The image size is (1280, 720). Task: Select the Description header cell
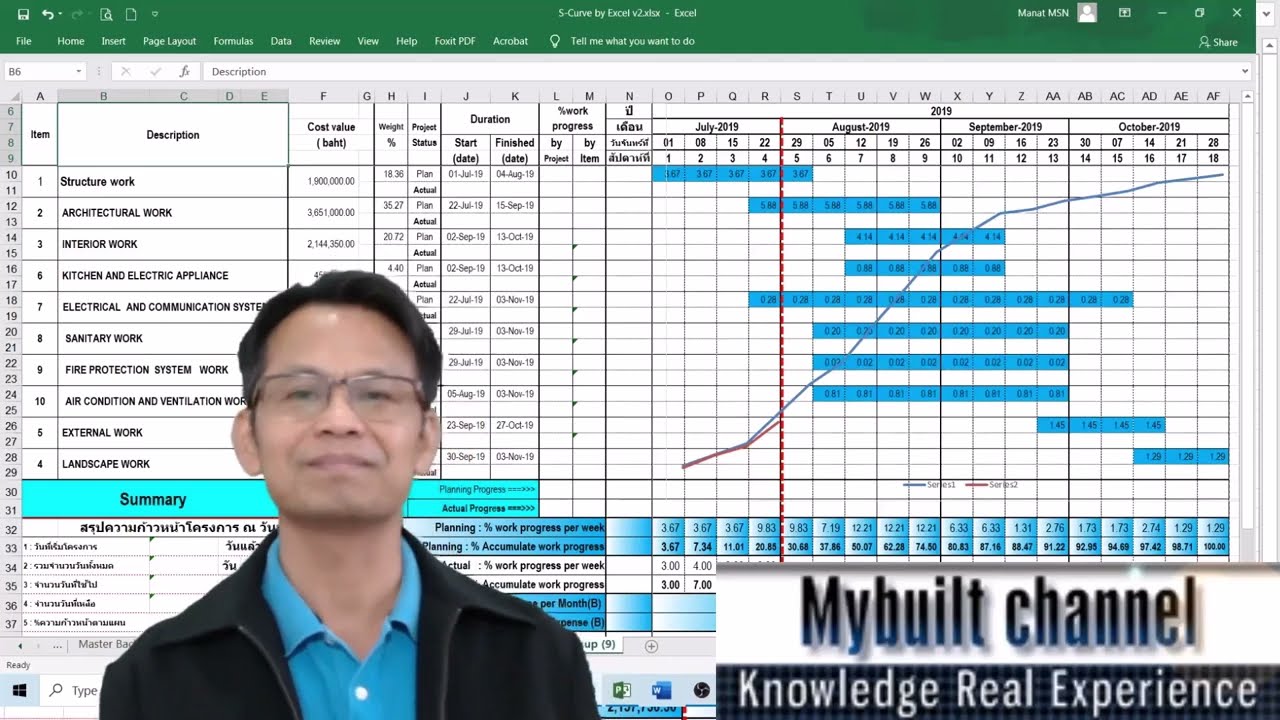[x=173, y=135]
